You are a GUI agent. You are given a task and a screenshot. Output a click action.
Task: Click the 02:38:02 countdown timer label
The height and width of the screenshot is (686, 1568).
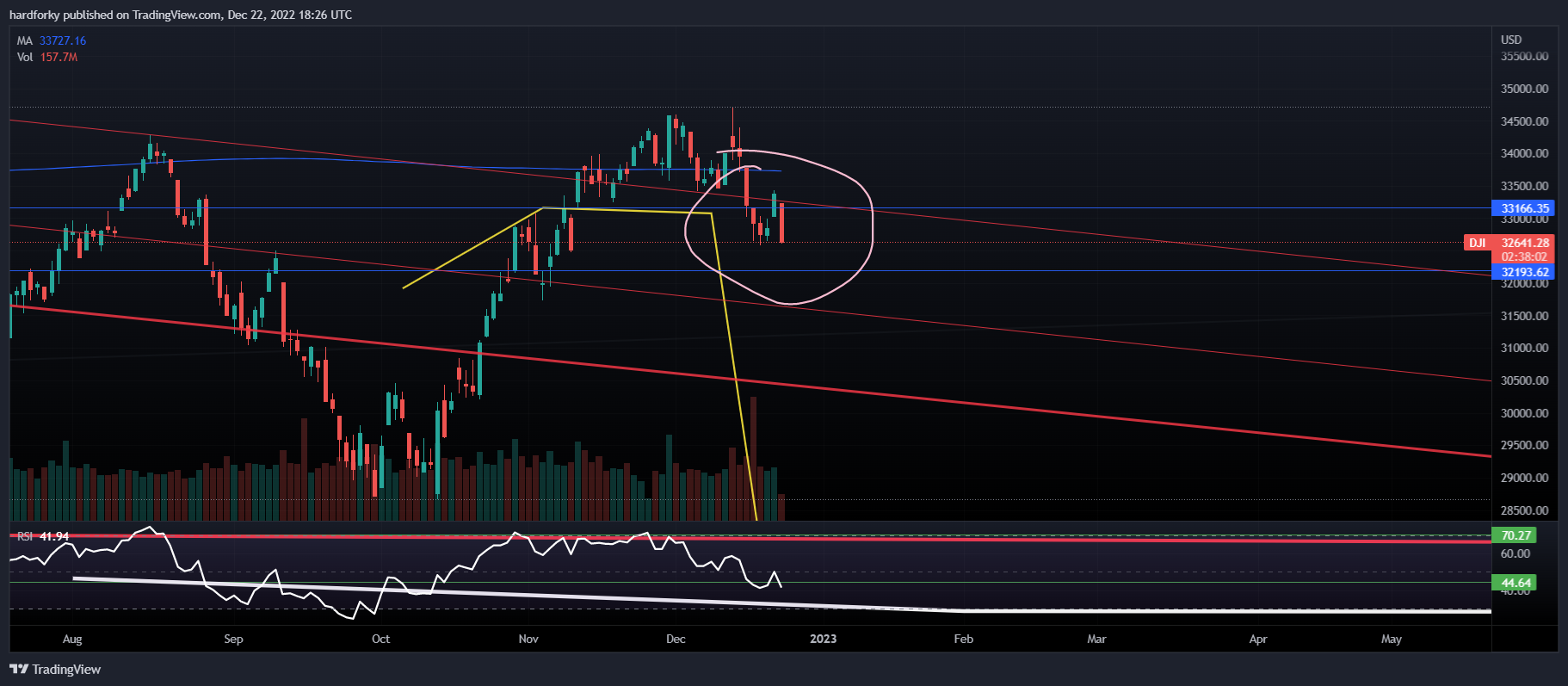point(1524,256)
